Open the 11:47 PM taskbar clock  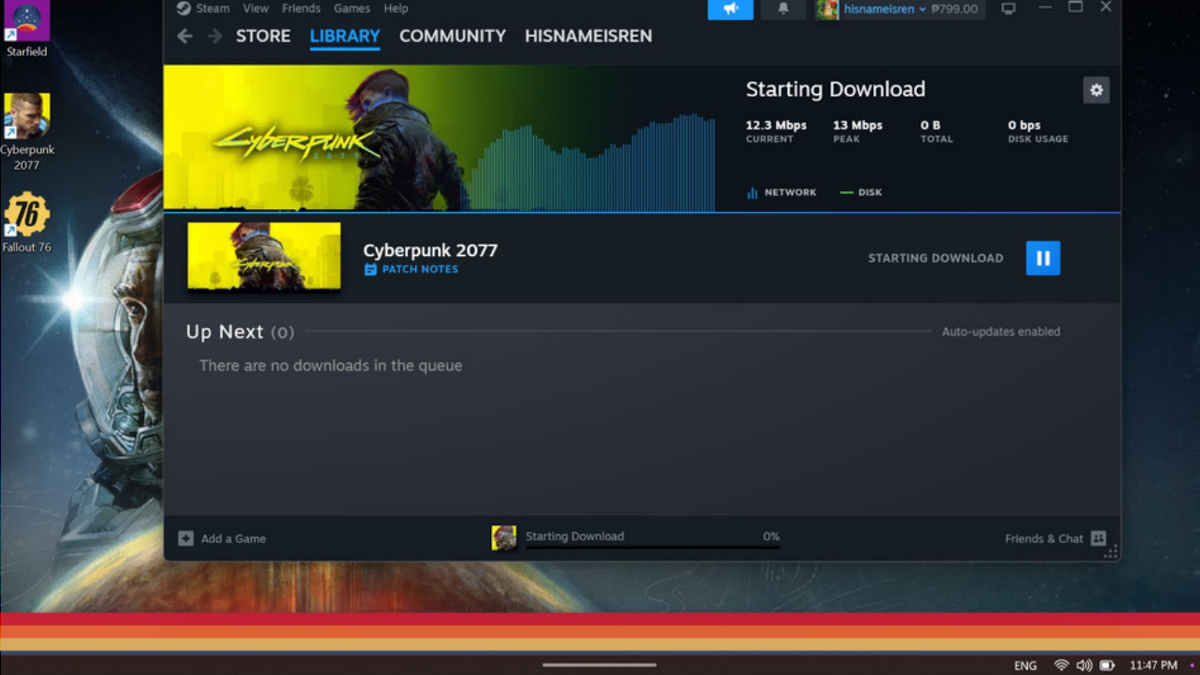(x=1153, y=665)
